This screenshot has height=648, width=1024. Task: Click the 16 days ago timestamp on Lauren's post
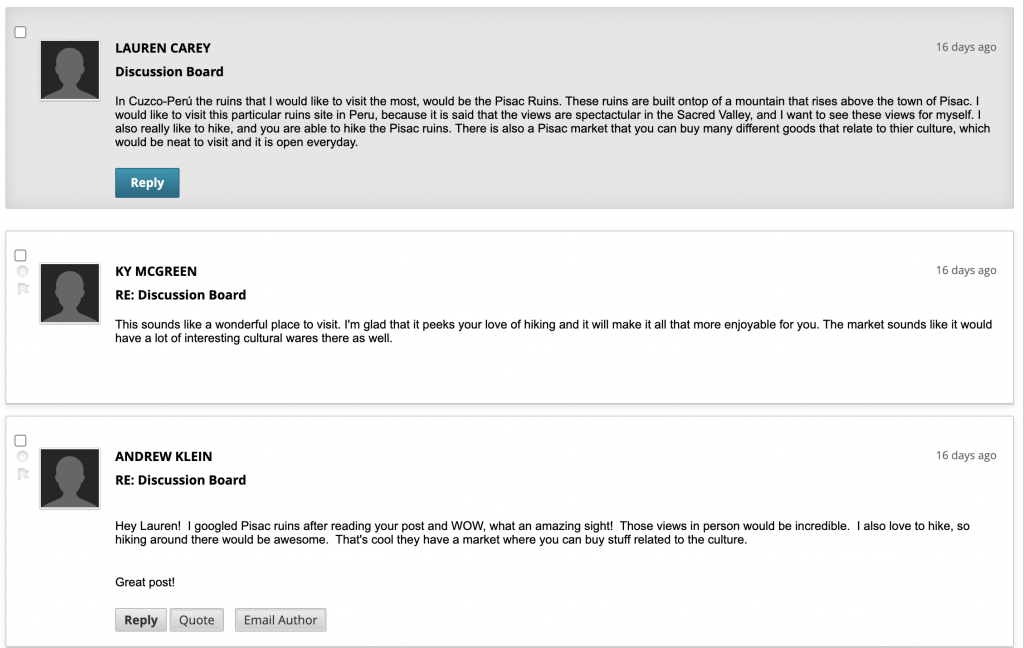tap(966, 47)
